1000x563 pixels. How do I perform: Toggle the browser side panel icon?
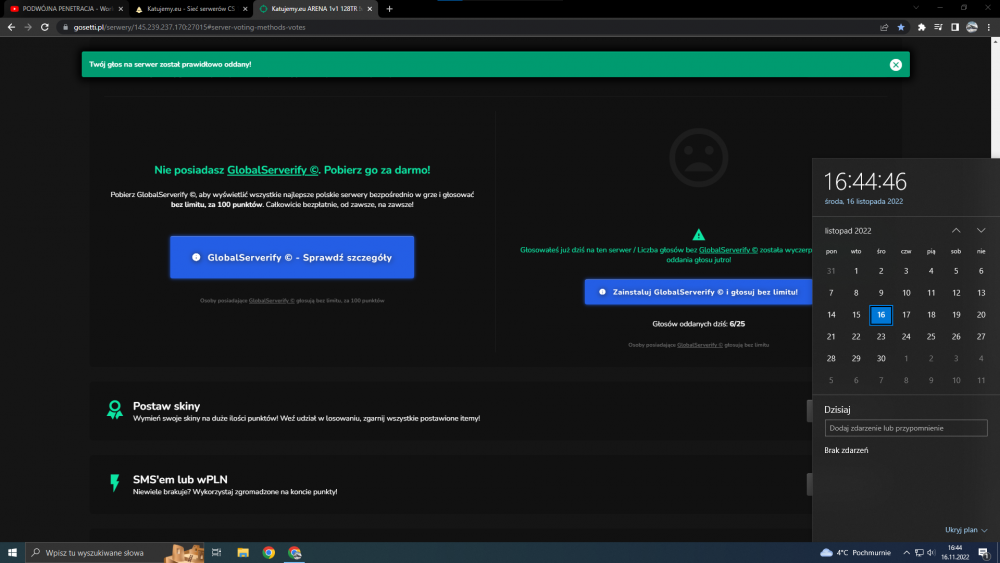tap(955, 27)
